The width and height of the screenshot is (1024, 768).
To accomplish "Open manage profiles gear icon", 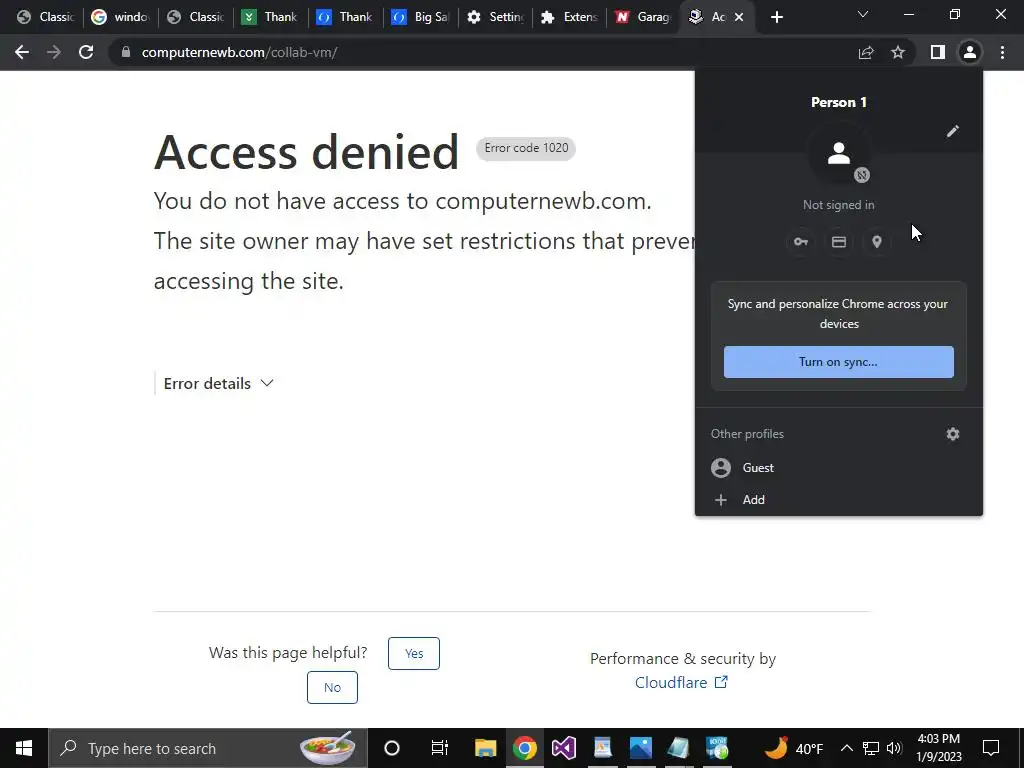I will point(953,434).
